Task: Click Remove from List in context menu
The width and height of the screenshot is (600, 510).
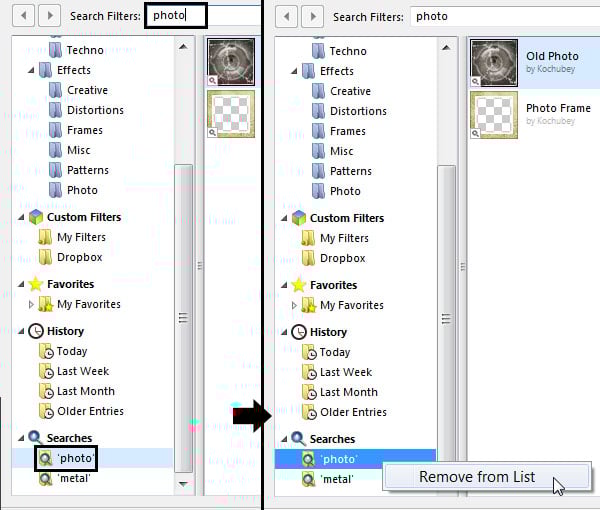Action: 476,477
